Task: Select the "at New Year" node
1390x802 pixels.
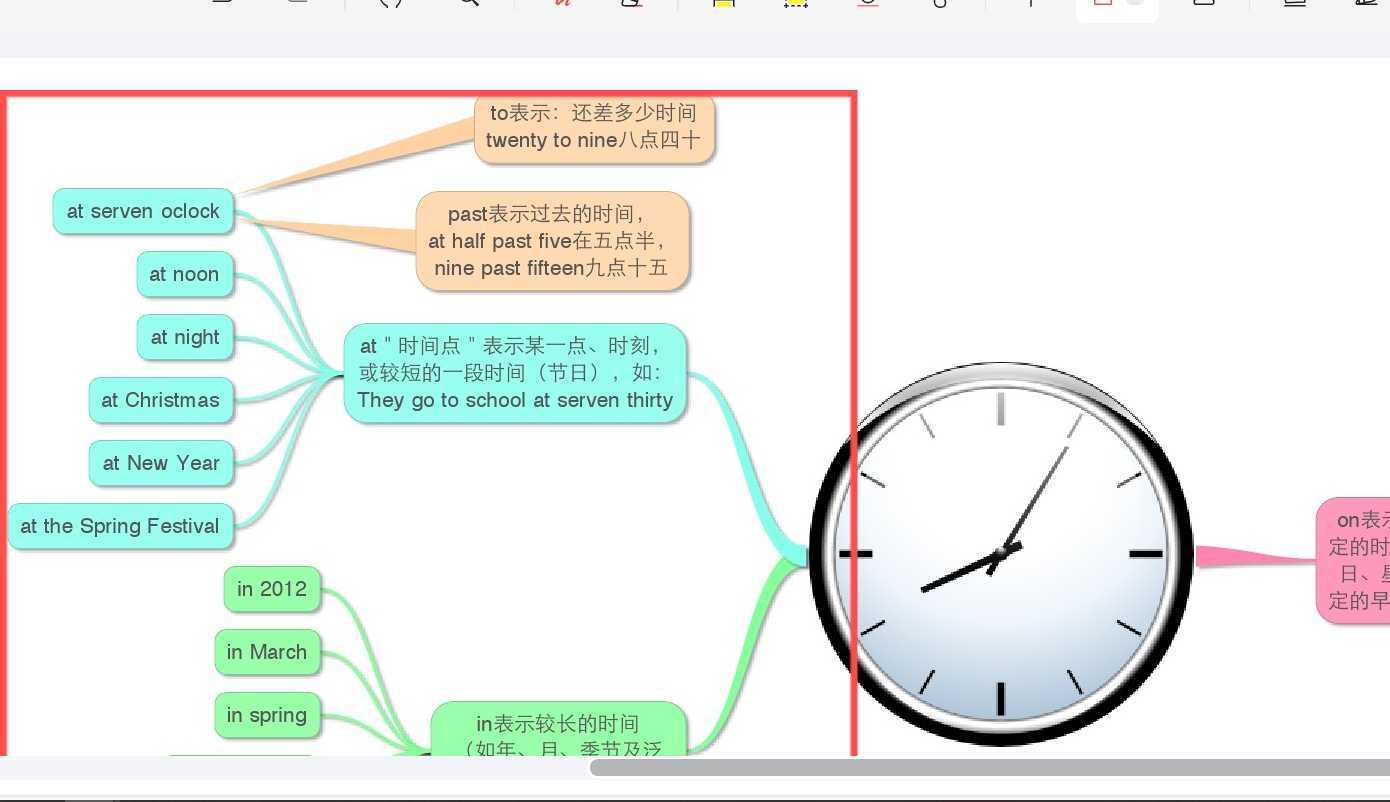Action: pos(161,464)
